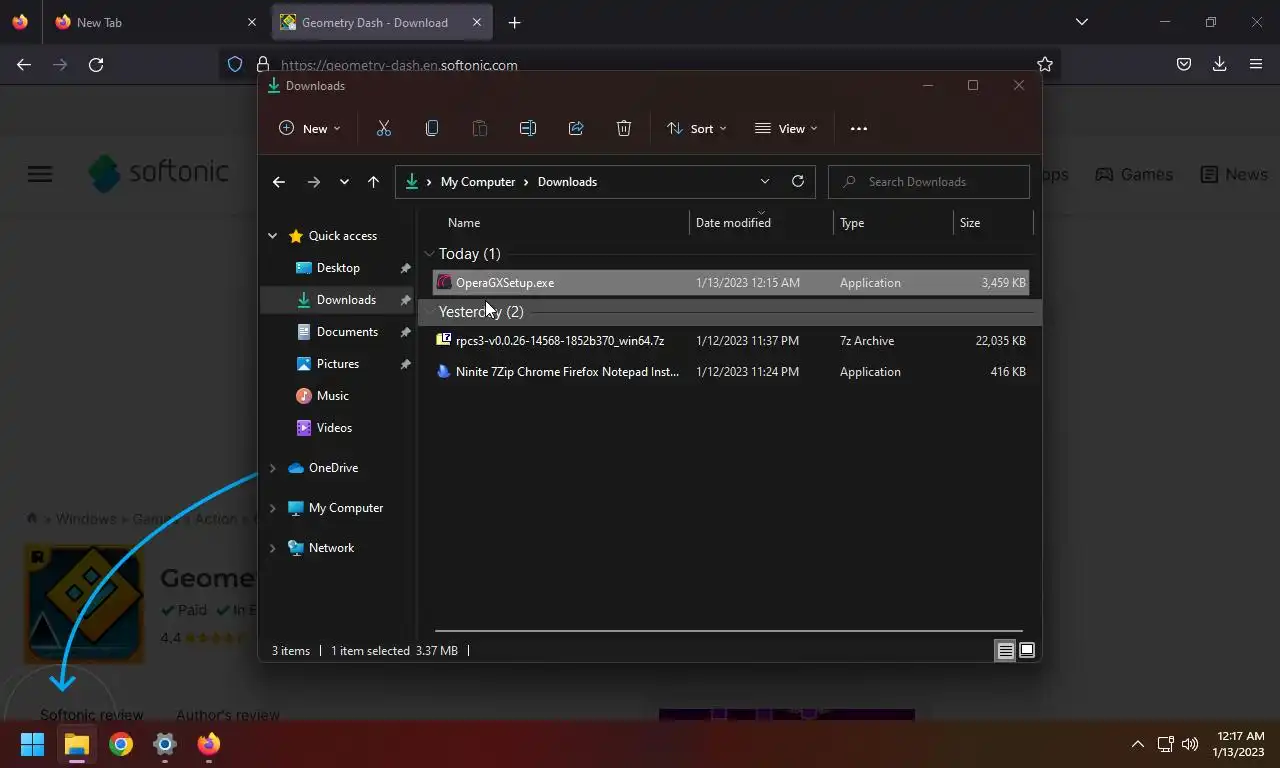The height and width of the screenshot is (768, 1280).
Task: Collapse the Quick access tree
Action: pos(272,236)
